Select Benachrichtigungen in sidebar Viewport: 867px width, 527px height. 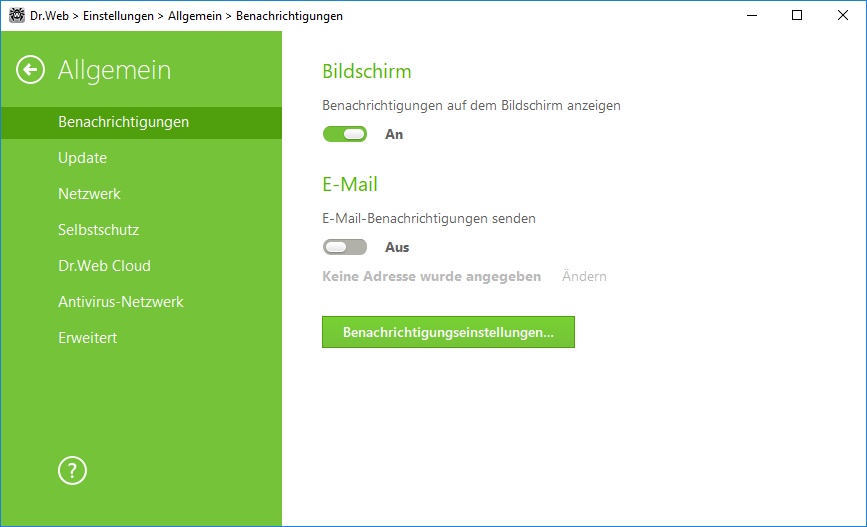[x=142, y=122]
